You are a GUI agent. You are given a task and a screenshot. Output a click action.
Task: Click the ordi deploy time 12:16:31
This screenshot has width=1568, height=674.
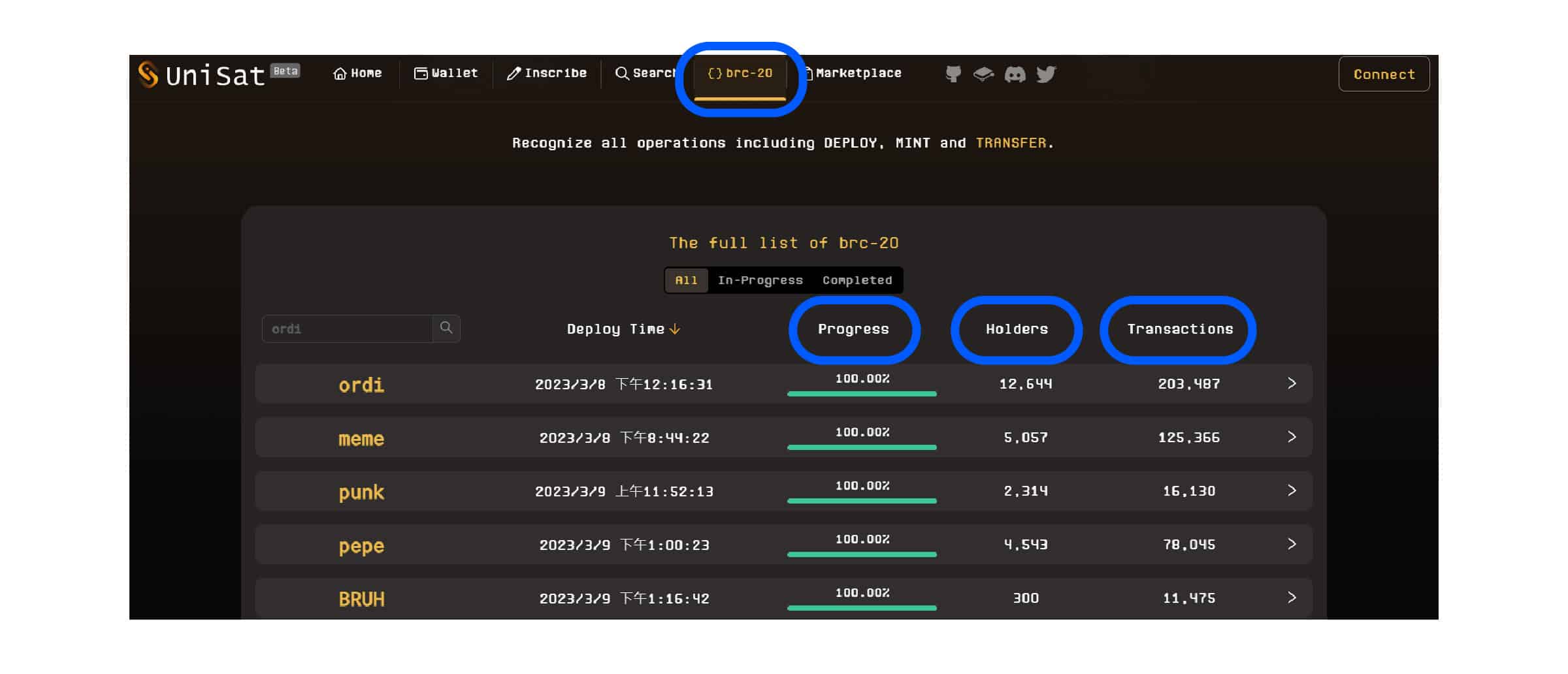pyautogui.click(x=624, y=384)
